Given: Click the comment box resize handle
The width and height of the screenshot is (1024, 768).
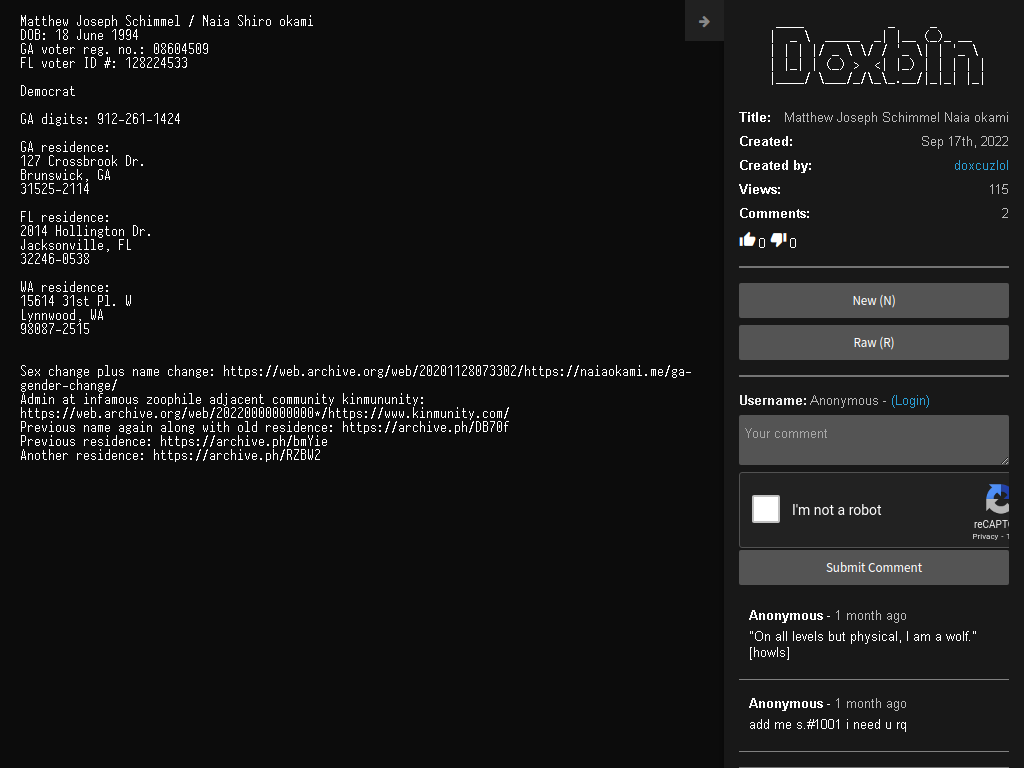Looking at the screenshot, I should (x=1004, y=461).
